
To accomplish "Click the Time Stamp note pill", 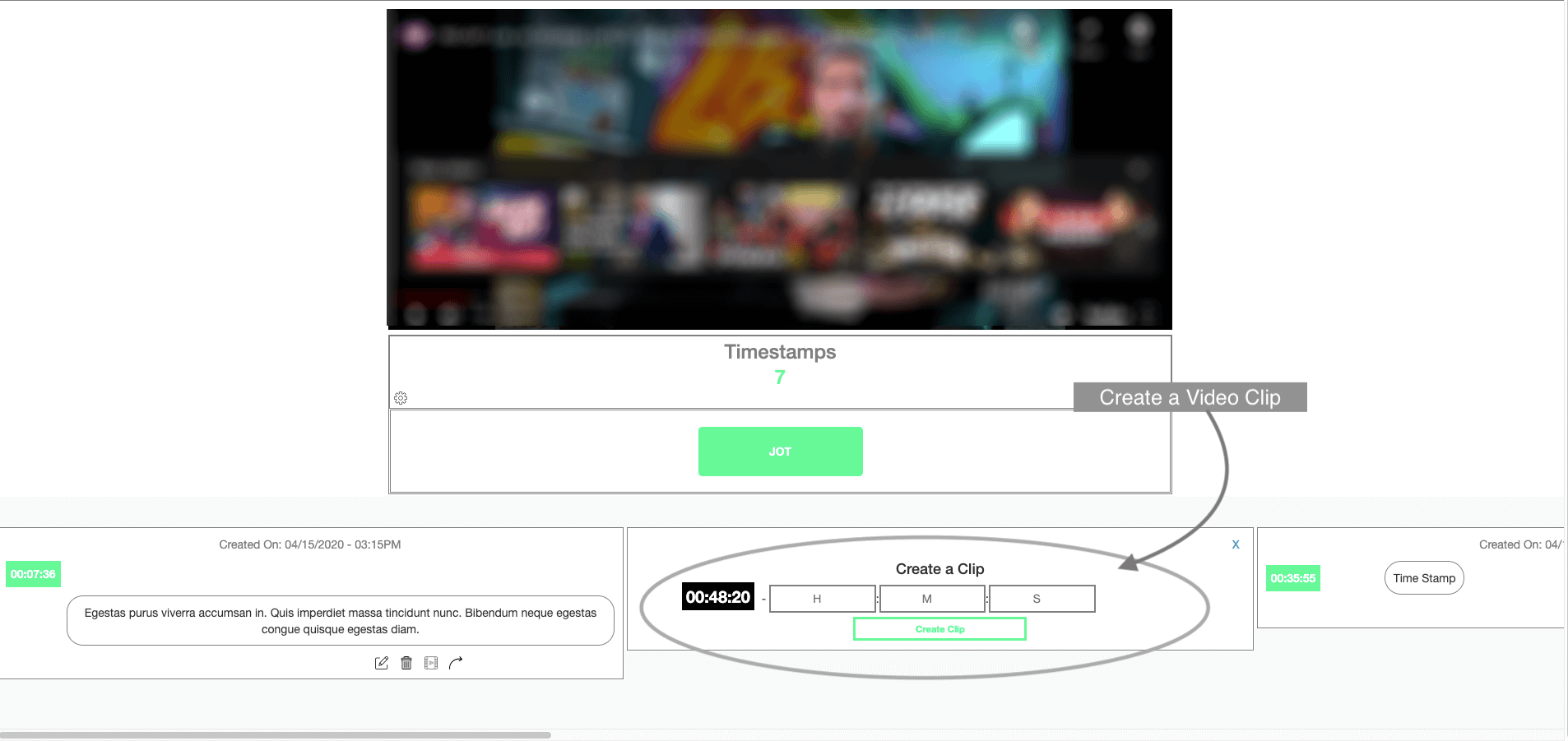I will coord(1424,578).
